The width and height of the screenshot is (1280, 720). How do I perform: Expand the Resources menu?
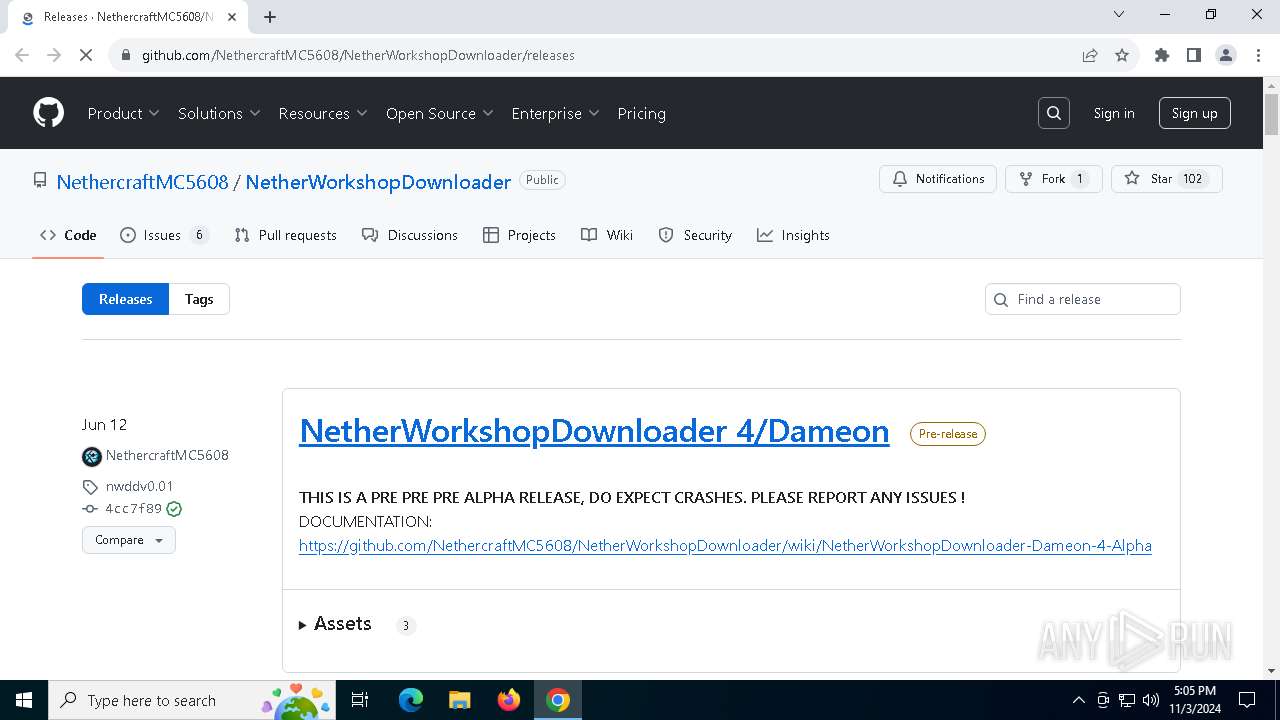(x=323, y=113)
